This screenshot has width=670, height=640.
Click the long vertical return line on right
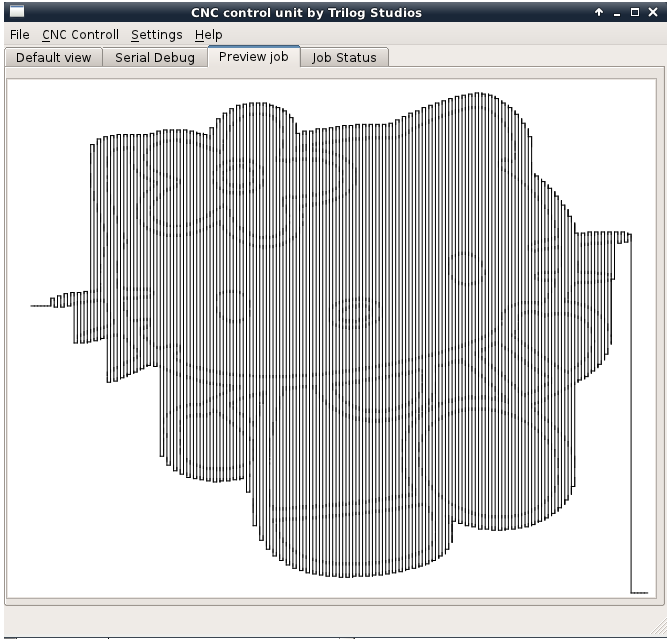(x=632, y=420)
